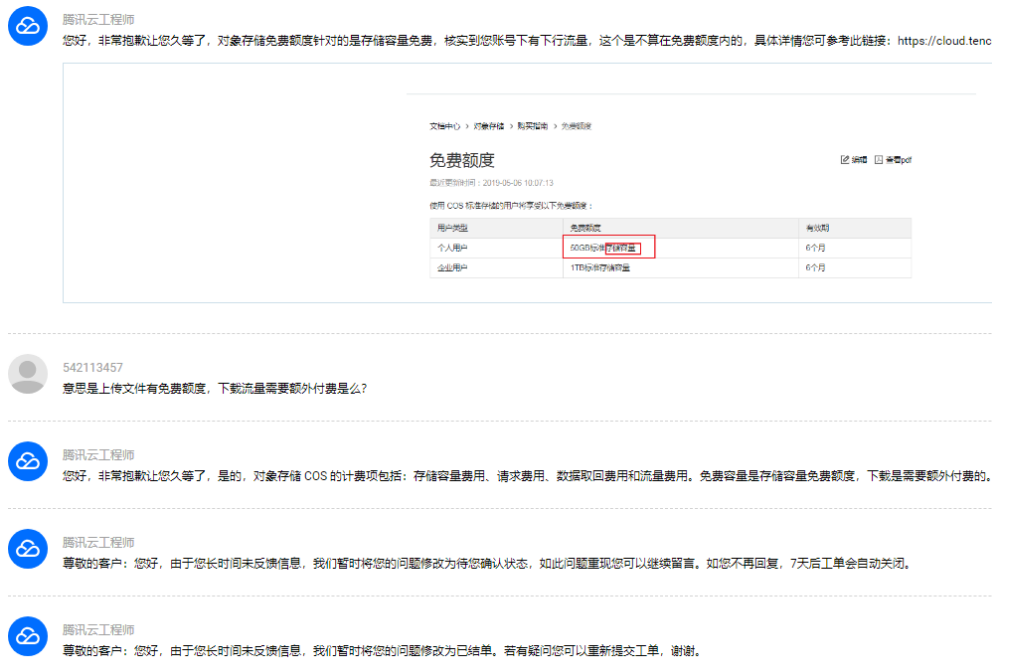This screenshot has height=663, width=1011.
Task: Click 6个月 in the 企业用户 row
Action: point(816,268)
